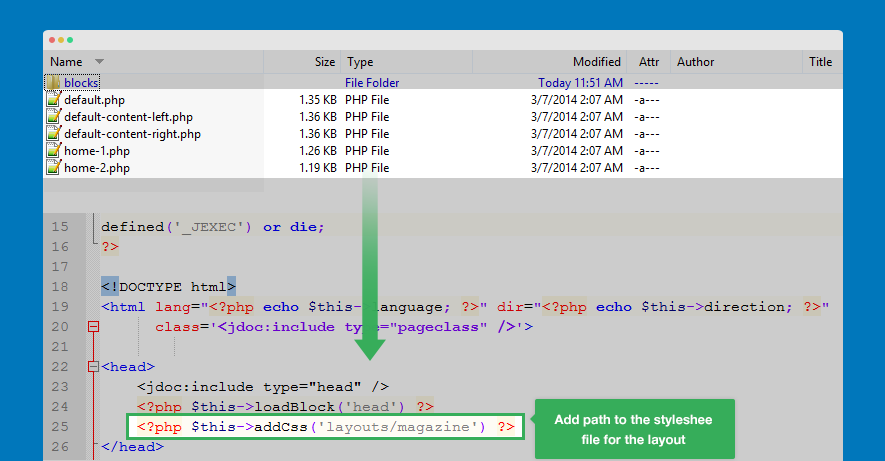Click the addCss layouts/magazine code line
This screenshot has width=885, height=461.
pyautogui.click(x=325, y=428)
